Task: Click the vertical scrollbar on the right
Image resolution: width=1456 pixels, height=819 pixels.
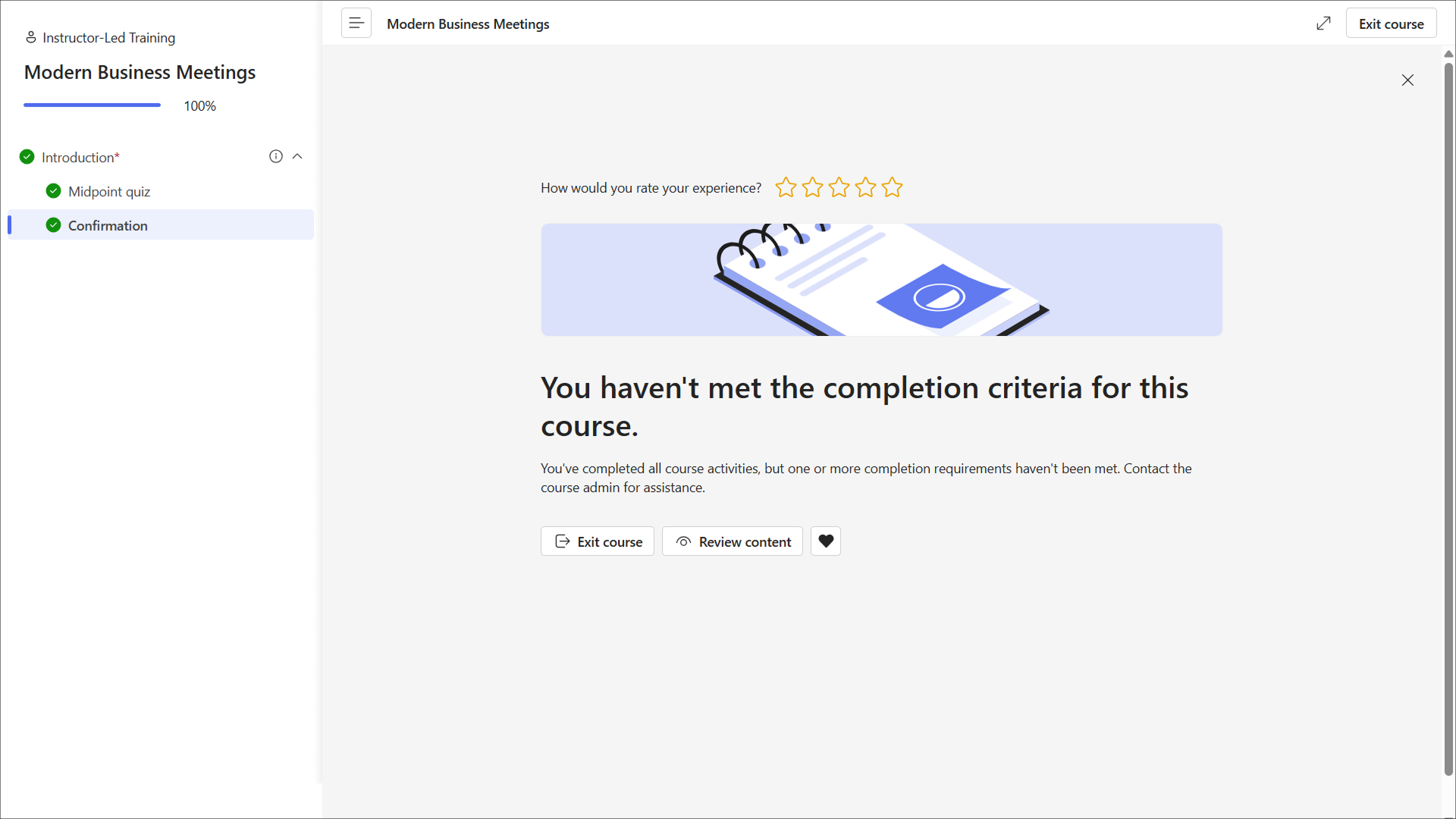Action: click(1448, 417)
